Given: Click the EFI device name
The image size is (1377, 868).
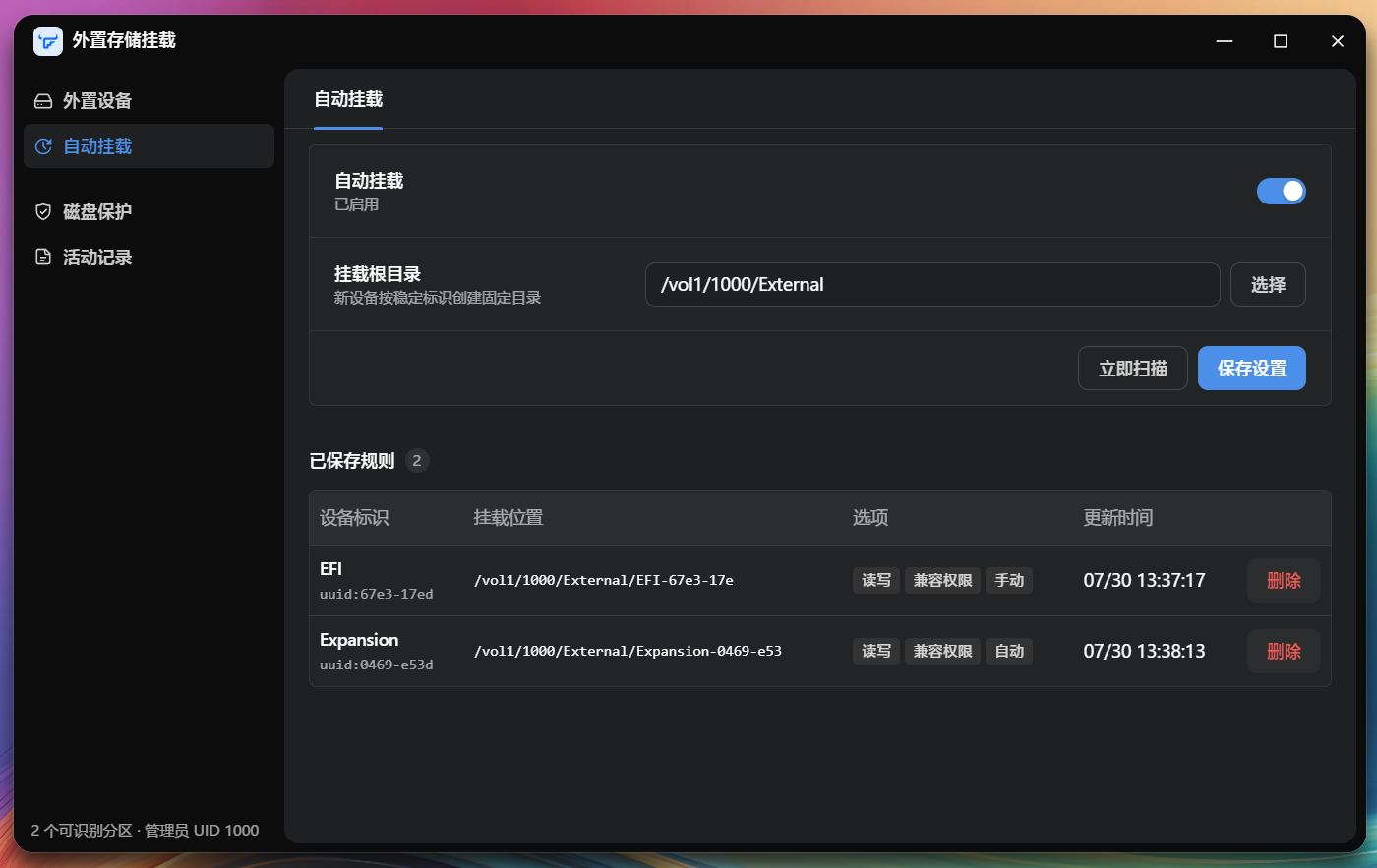Looking at the screenshot, I should (330, 569).
